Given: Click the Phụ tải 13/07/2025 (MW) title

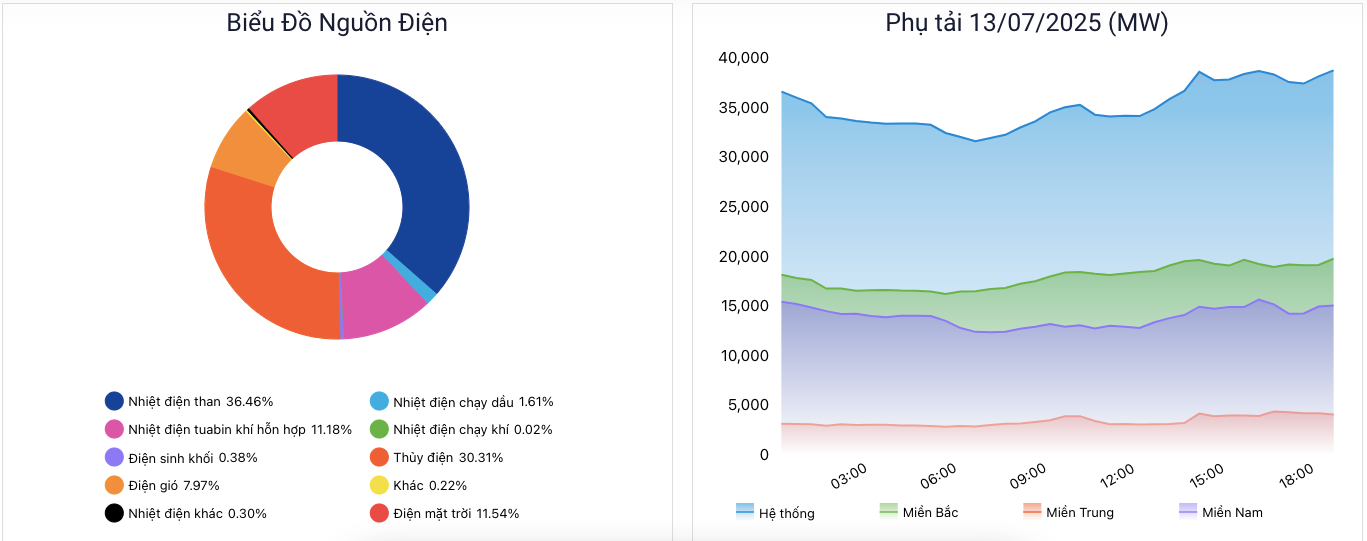Looking at the screenshot, I should tap(1027, 23).
